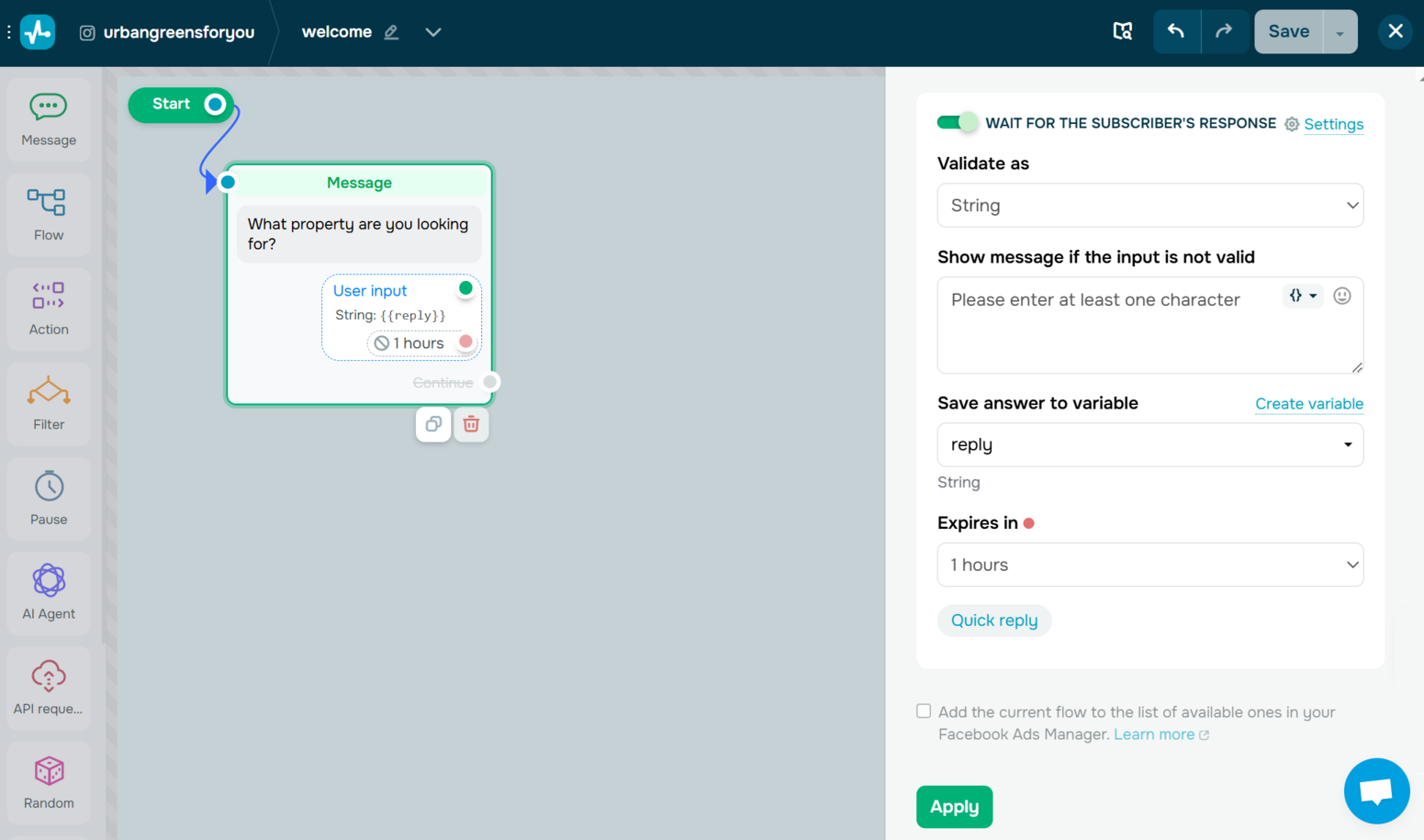The image size is (1424, 840).
Task: Select the Action block from sidebar
Action: click(48, 308)
